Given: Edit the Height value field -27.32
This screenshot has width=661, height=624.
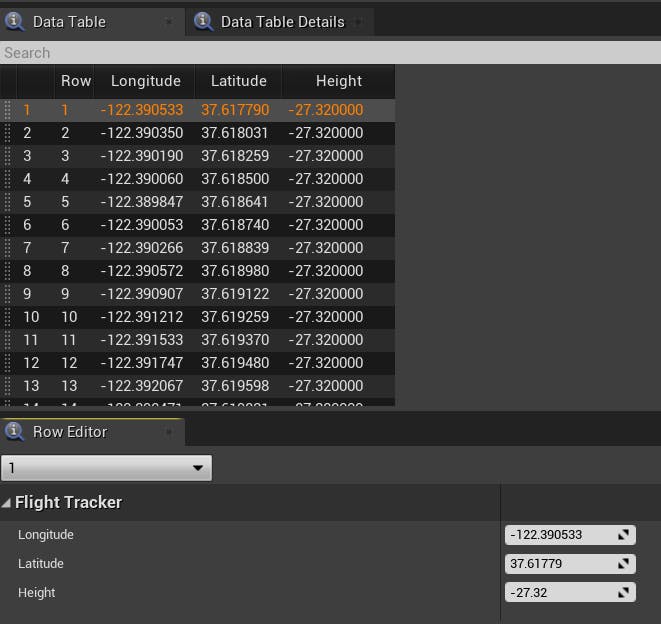Looking at the screenshot, I should click(570, 592).
